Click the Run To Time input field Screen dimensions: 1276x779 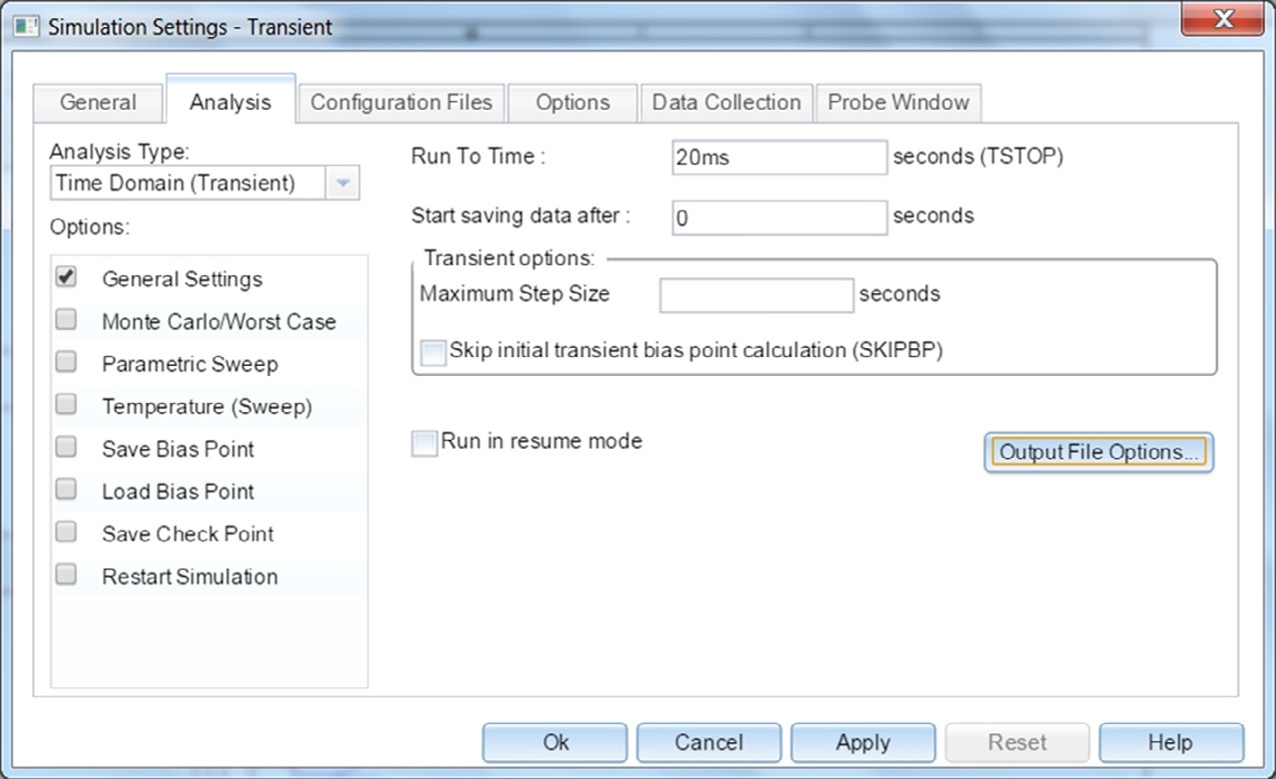778,158
